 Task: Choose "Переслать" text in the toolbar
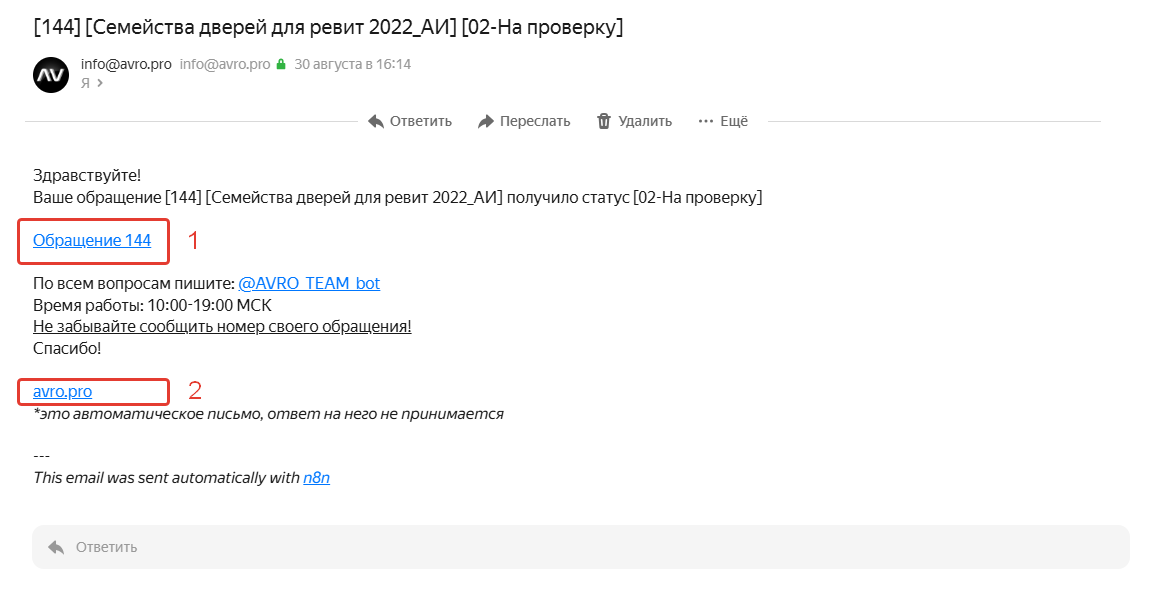click(x=535, y=121)
